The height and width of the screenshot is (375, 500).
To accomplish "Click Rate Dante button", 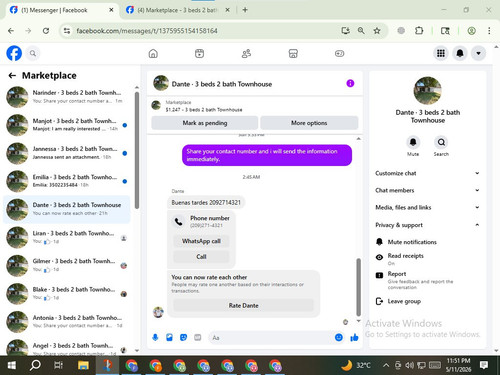I will point(243,305).
